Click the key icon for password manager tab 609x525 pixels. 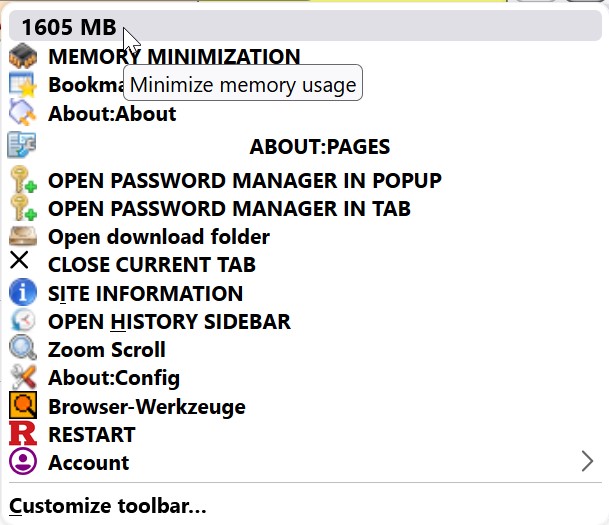pos(22,209)
